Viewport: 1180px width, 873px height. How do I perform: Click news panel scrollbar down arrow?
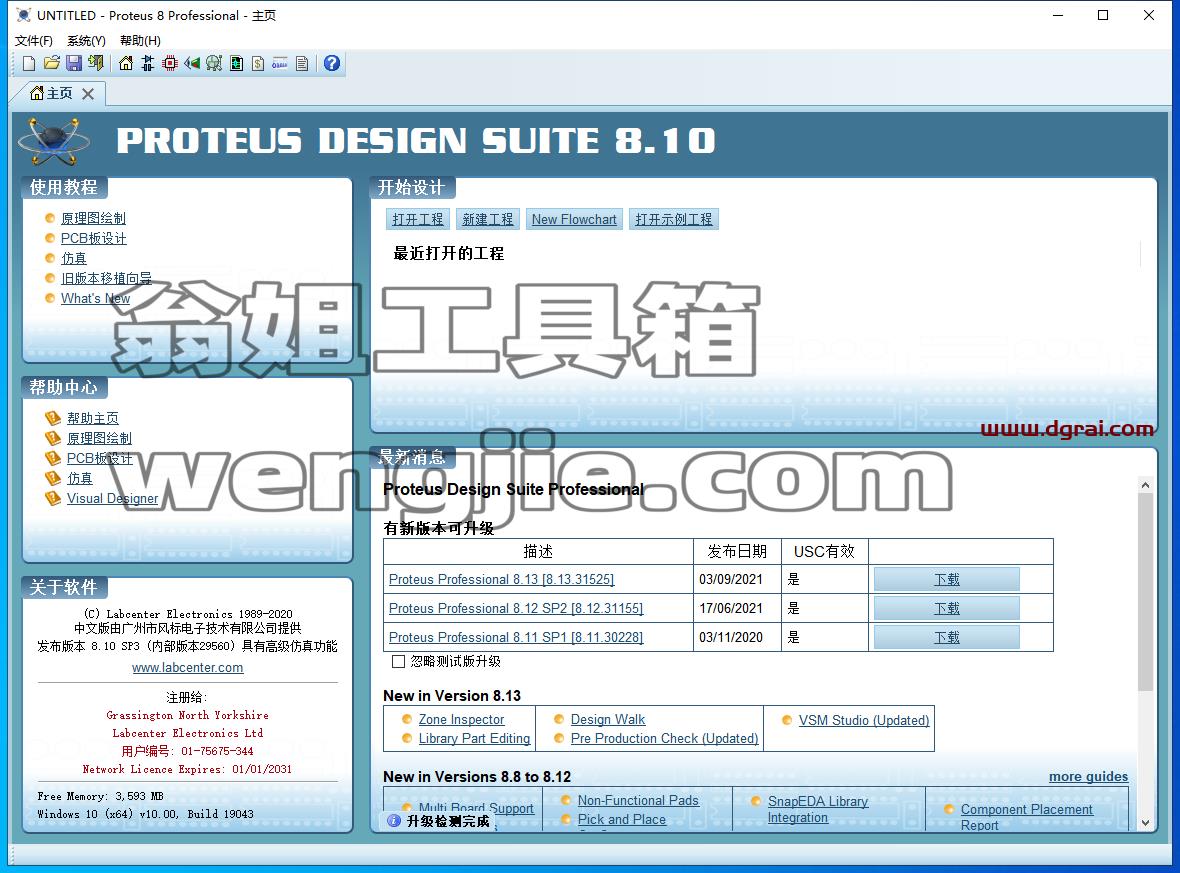[x=1145, y=823]
